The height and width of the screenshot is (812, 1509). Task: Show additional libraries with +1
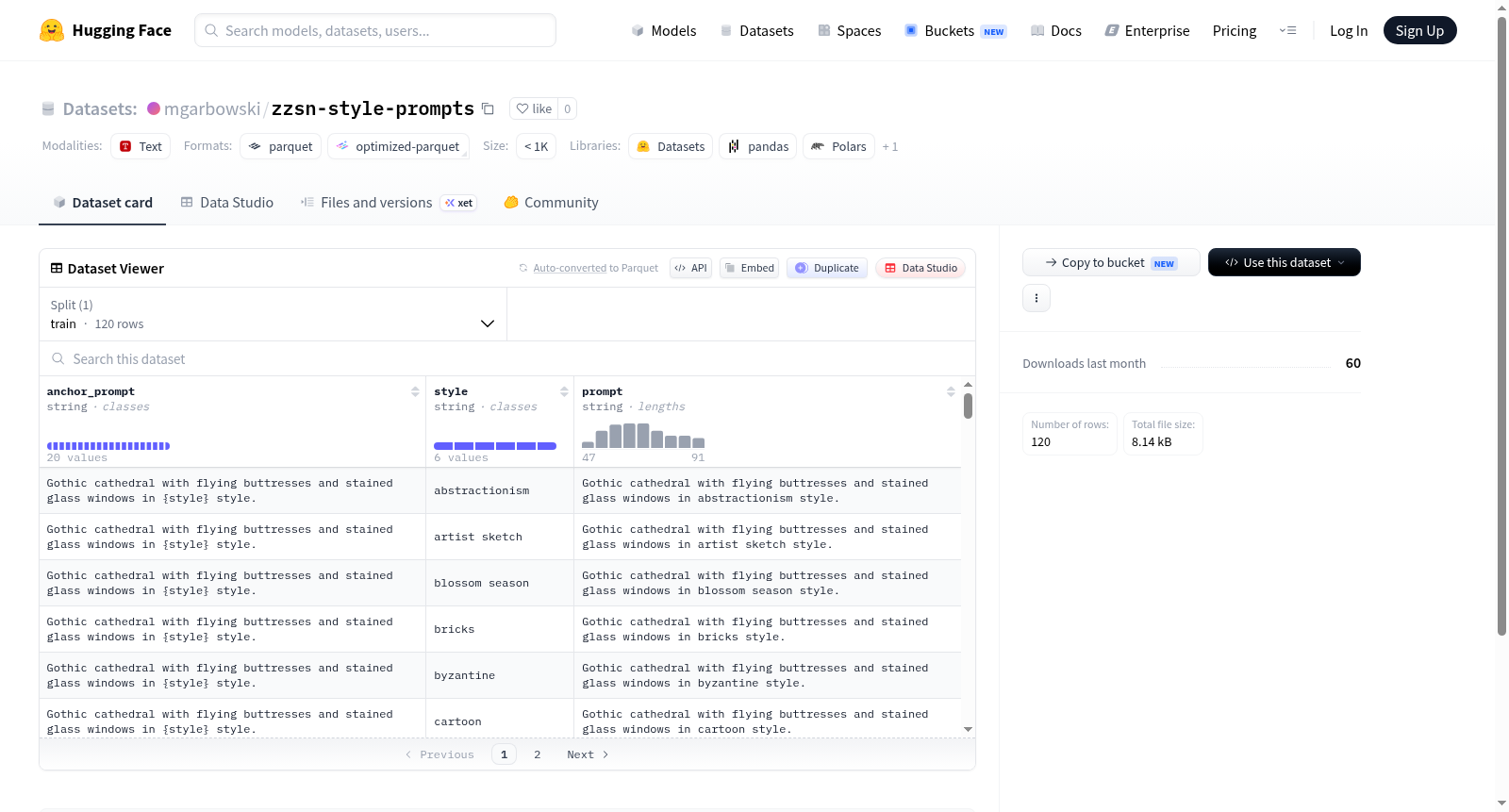[x=889, y=146]
